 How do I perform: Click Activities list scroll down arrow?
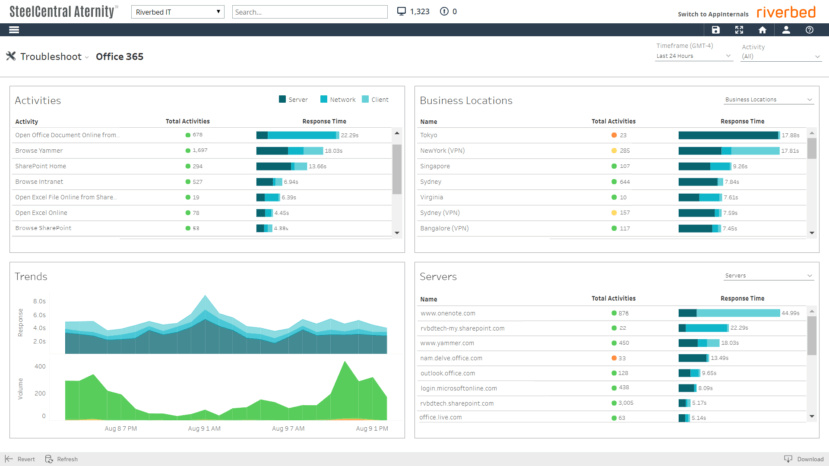[x=397, y=233]
